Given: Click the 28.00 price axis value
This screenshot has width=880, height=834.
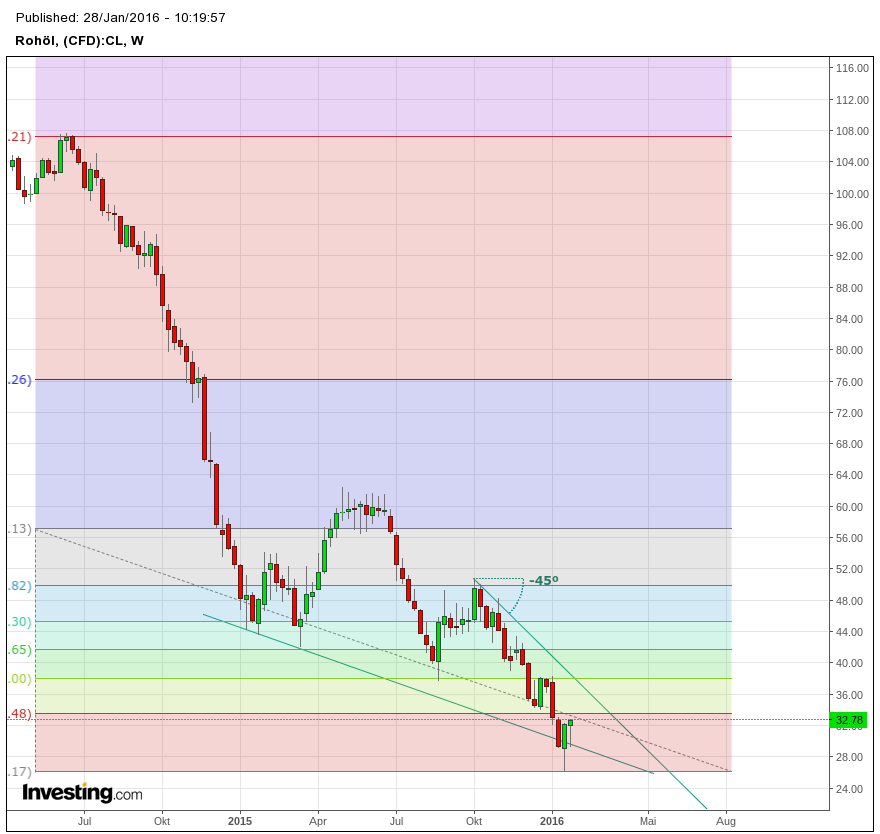Looking at the screenshot, I should click(849, 757).
